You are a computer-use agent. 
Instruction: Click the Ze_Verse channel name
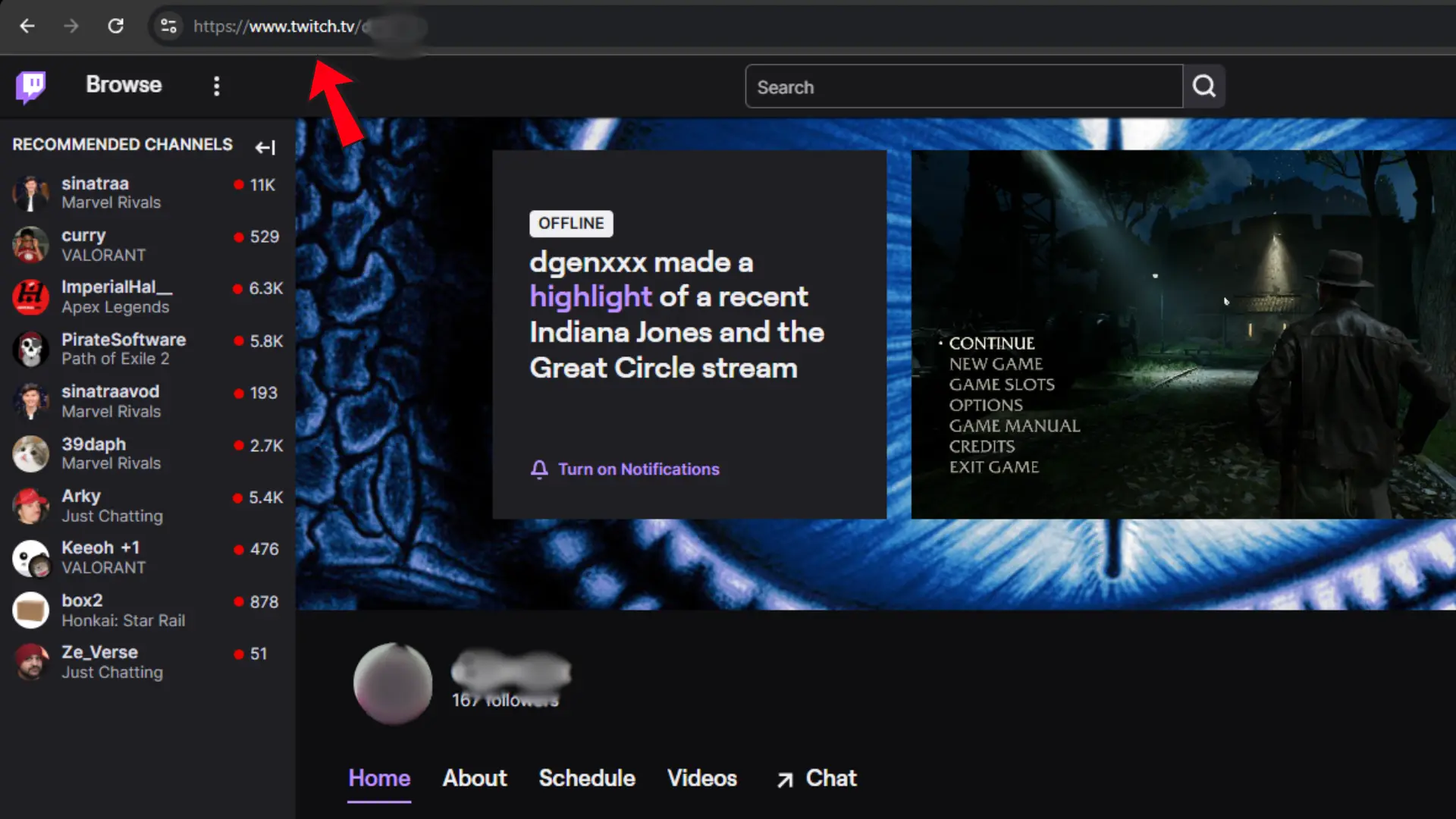coord(99,652)
